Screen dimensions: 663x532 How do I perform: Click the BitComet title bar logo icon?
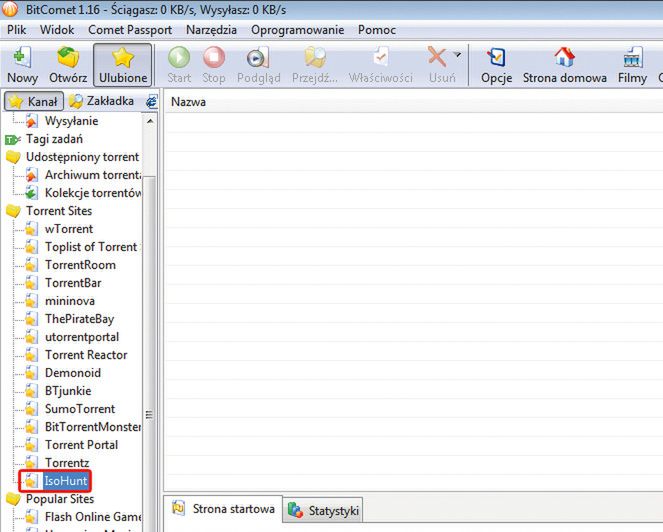pos(10,9)
